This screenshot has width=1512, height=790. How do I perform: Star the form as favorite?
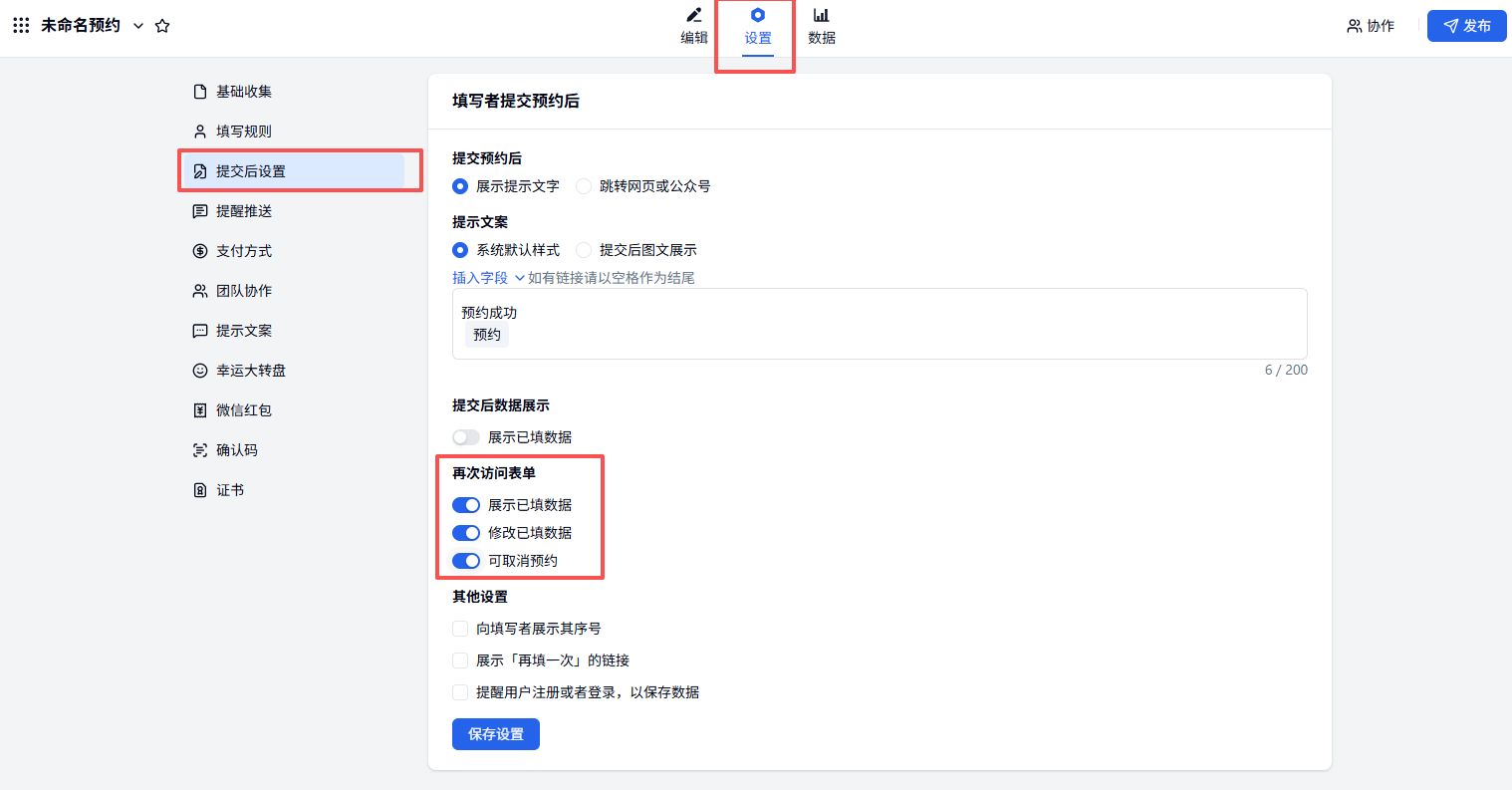[162, 26]
